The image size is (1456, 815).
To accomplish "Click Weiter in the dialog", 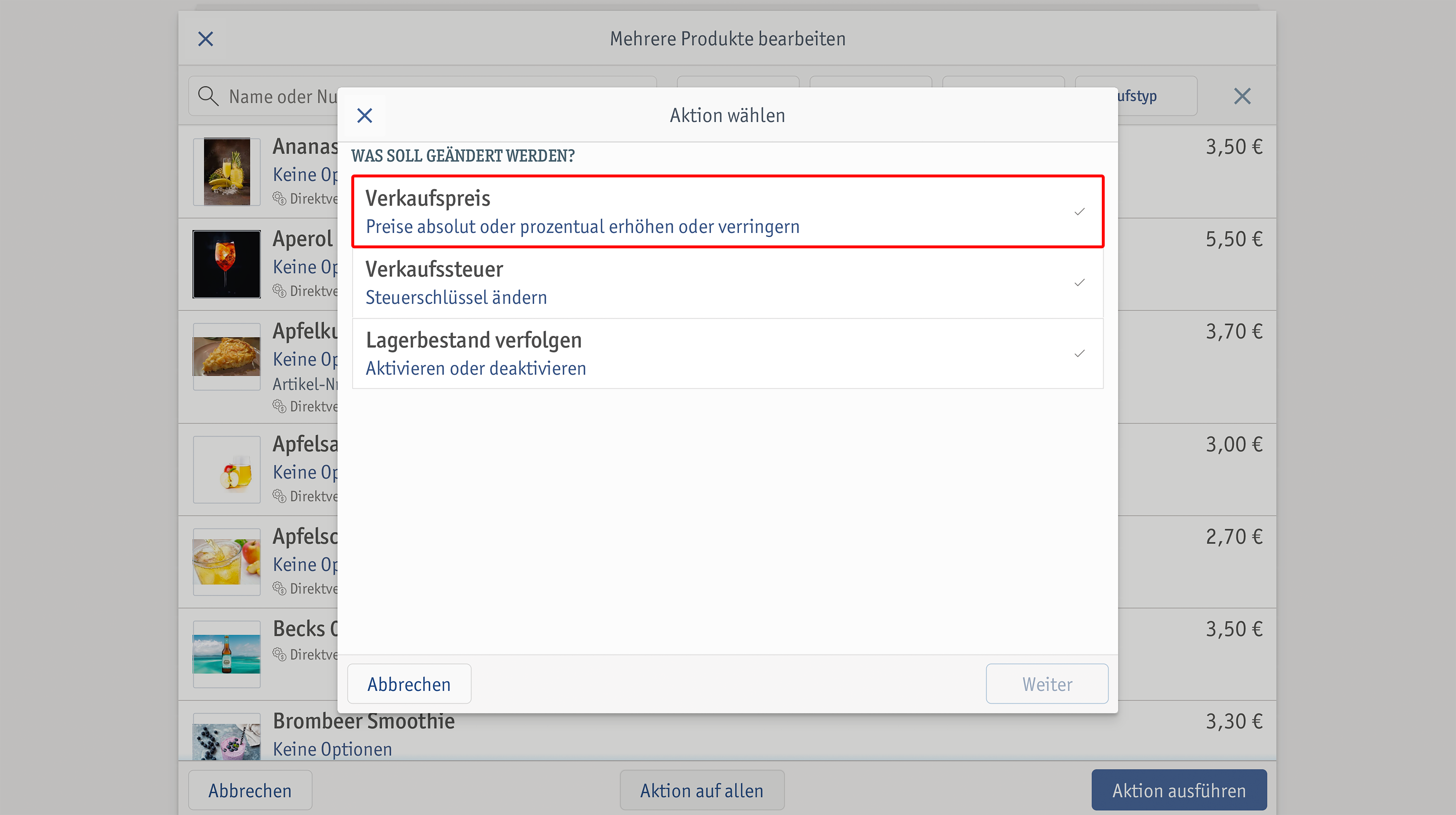I will [1047, 684].
